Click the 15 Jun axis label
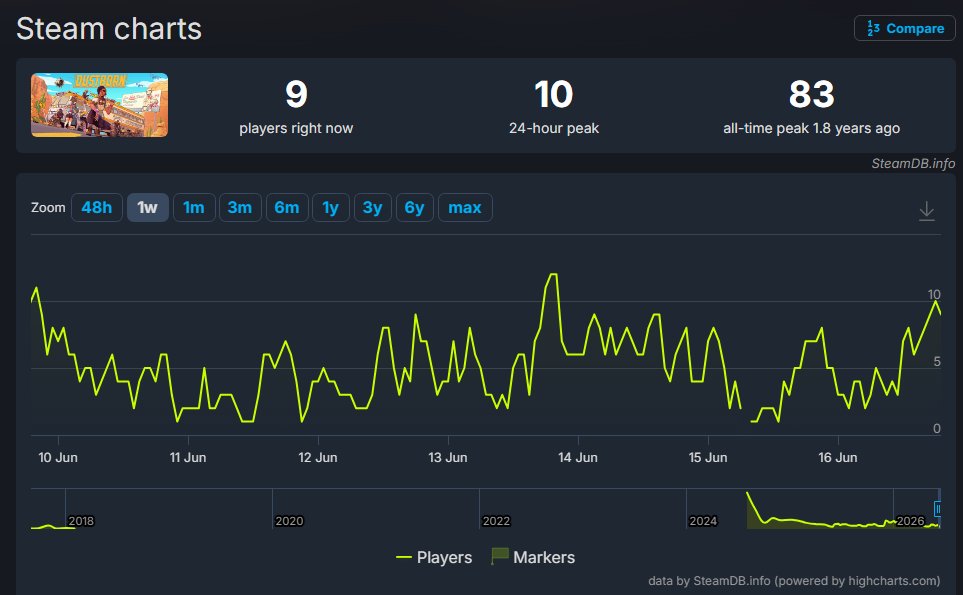Viewport: 963px width, 595px height. [708, 457]
